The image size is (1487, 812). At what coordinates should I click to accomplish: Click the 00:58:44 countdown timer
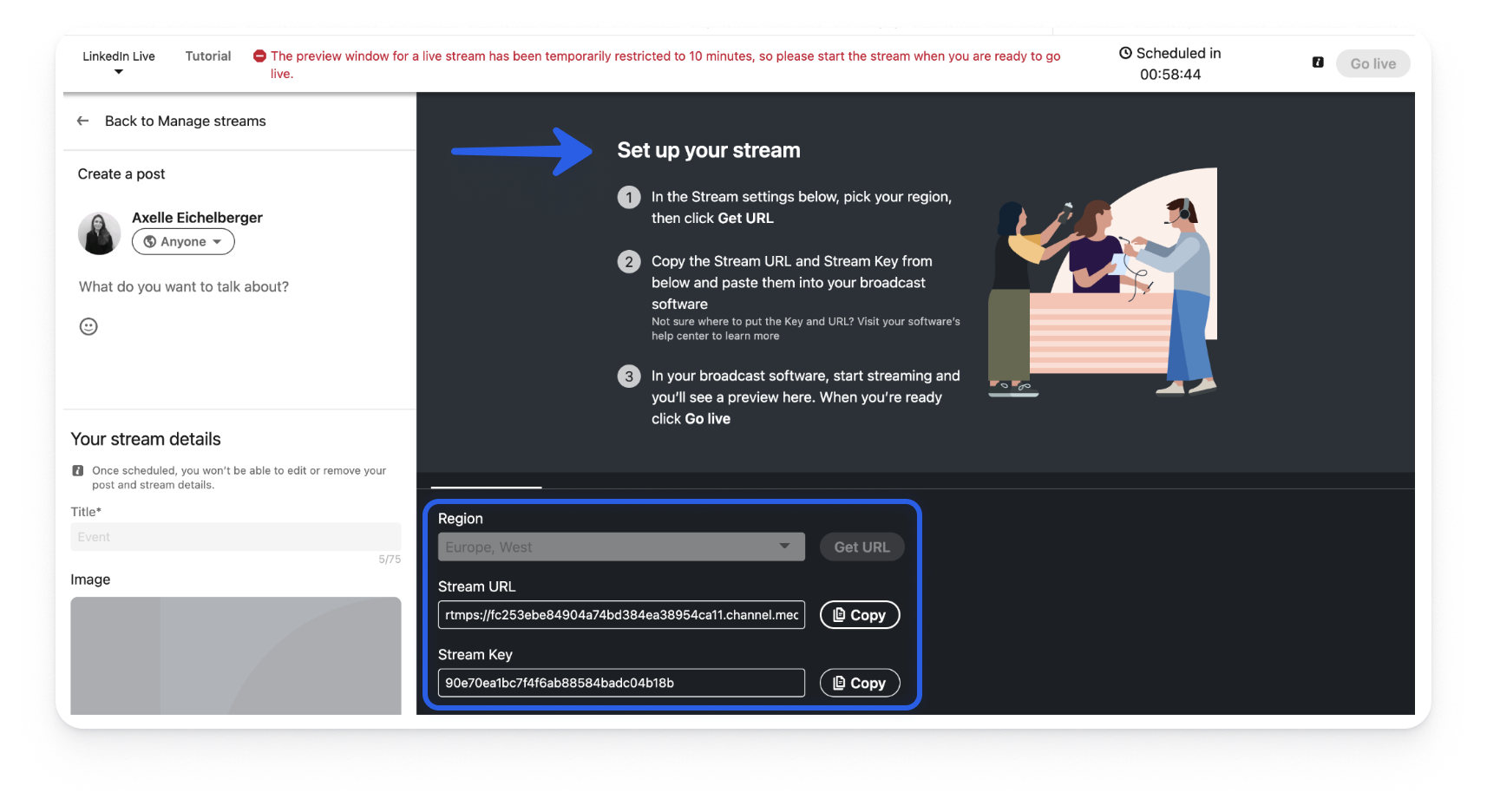pos(1170,75)
